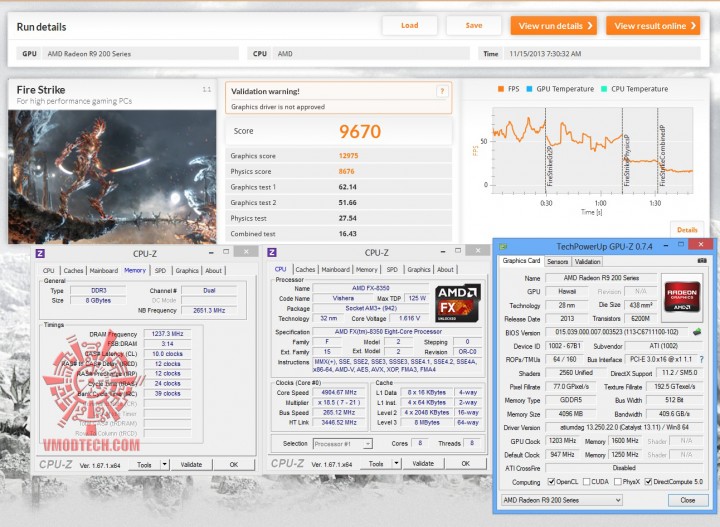Select the Graphics Card tab in GPU-Z

521,260
